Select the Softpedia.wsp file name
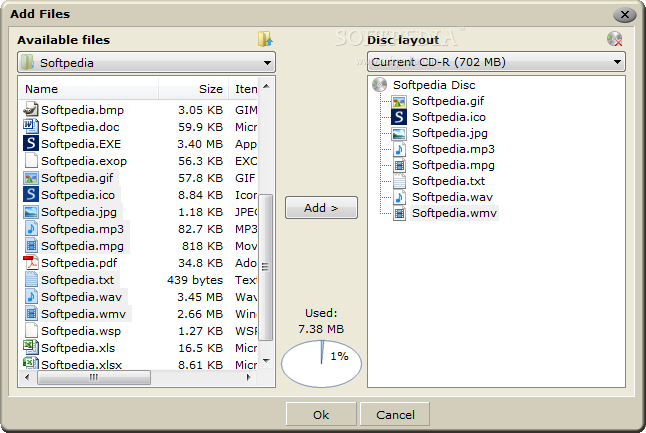 pos(81,330)
